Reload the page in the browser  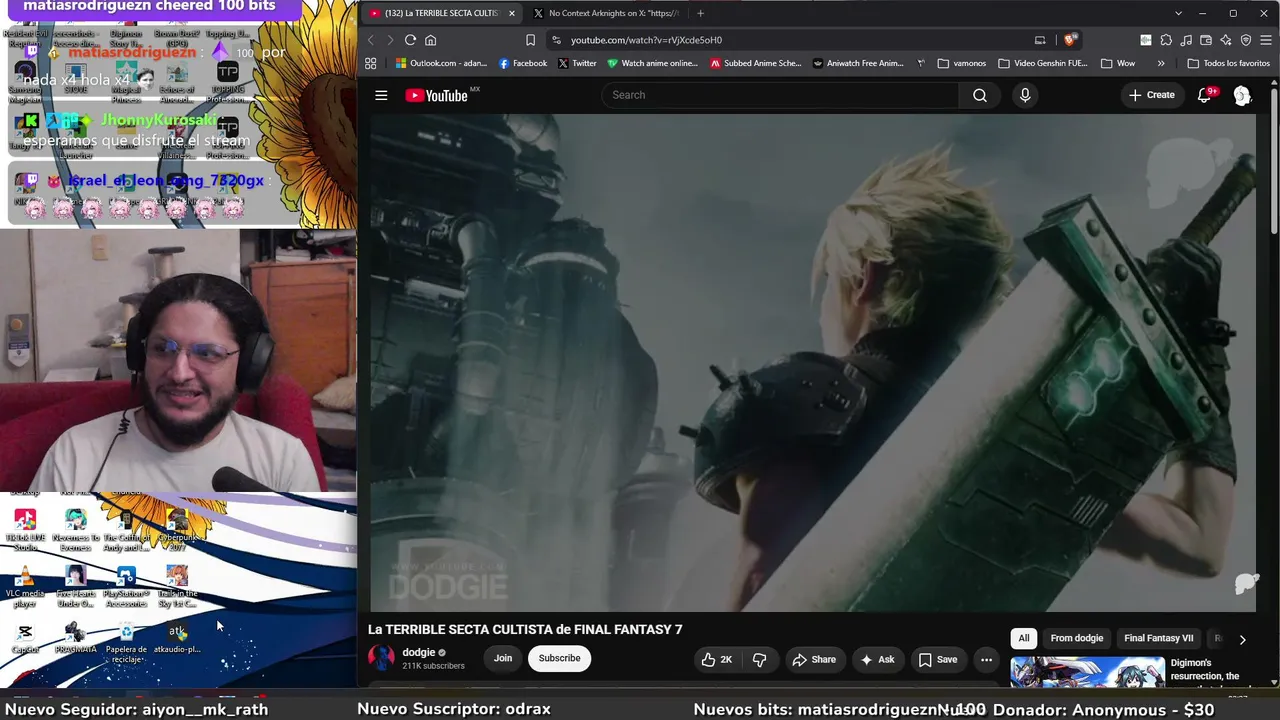(410, 40)
